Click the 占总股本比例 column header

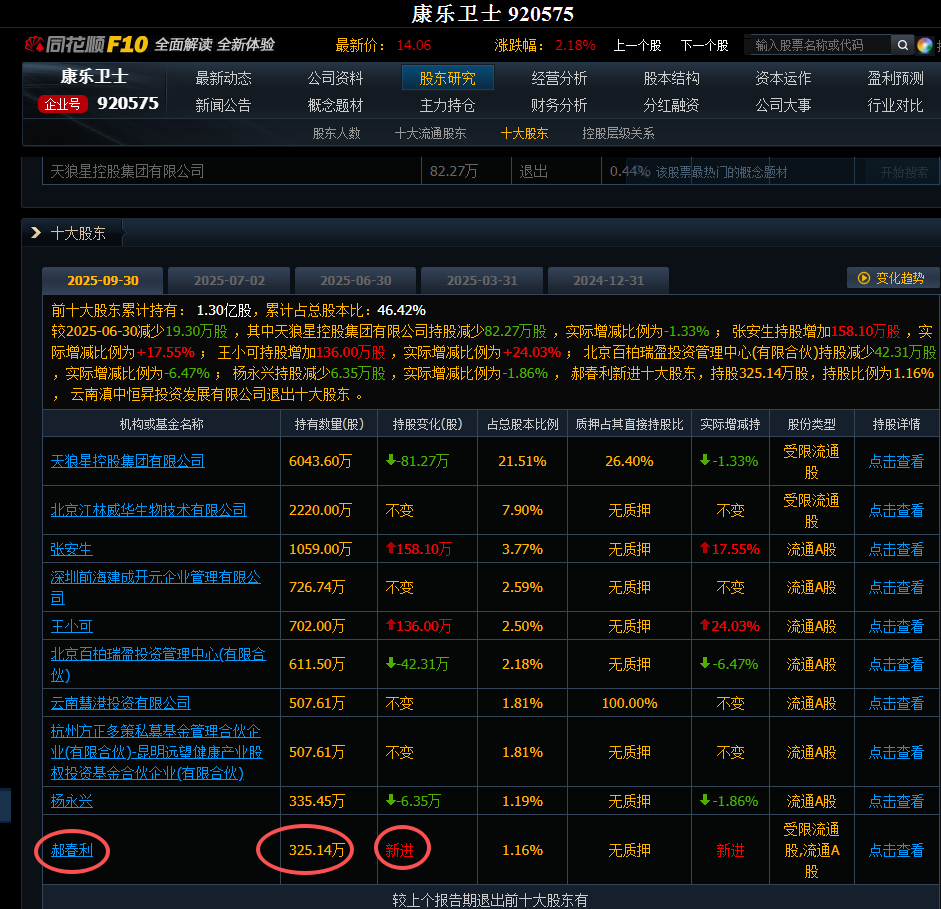[x=522, y=424]
